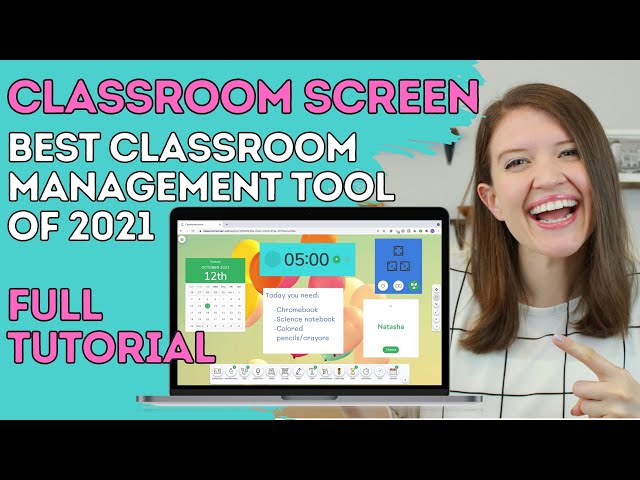The width and height of the screenshot is (640, 480).
Task: Click the 12th date header in the calendar widget
Action: [216, 276]
